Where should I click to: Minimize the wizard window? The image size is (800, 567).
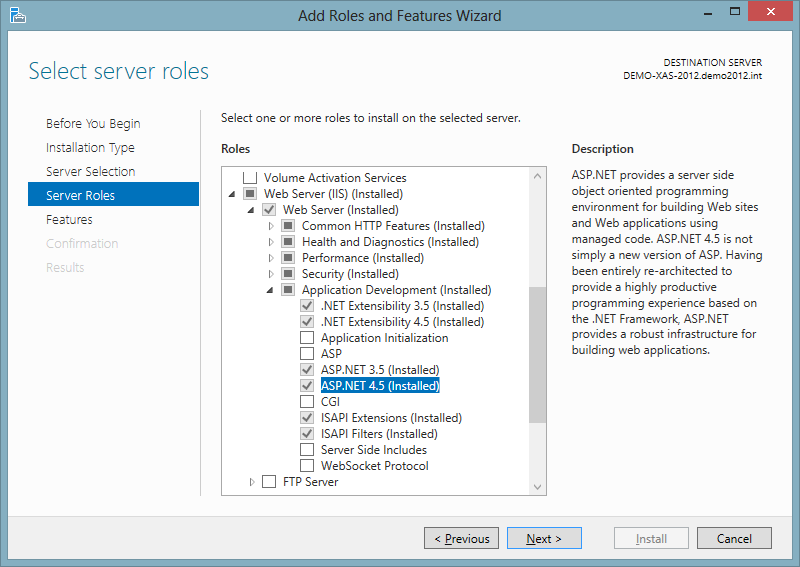(x=708, y=13)
